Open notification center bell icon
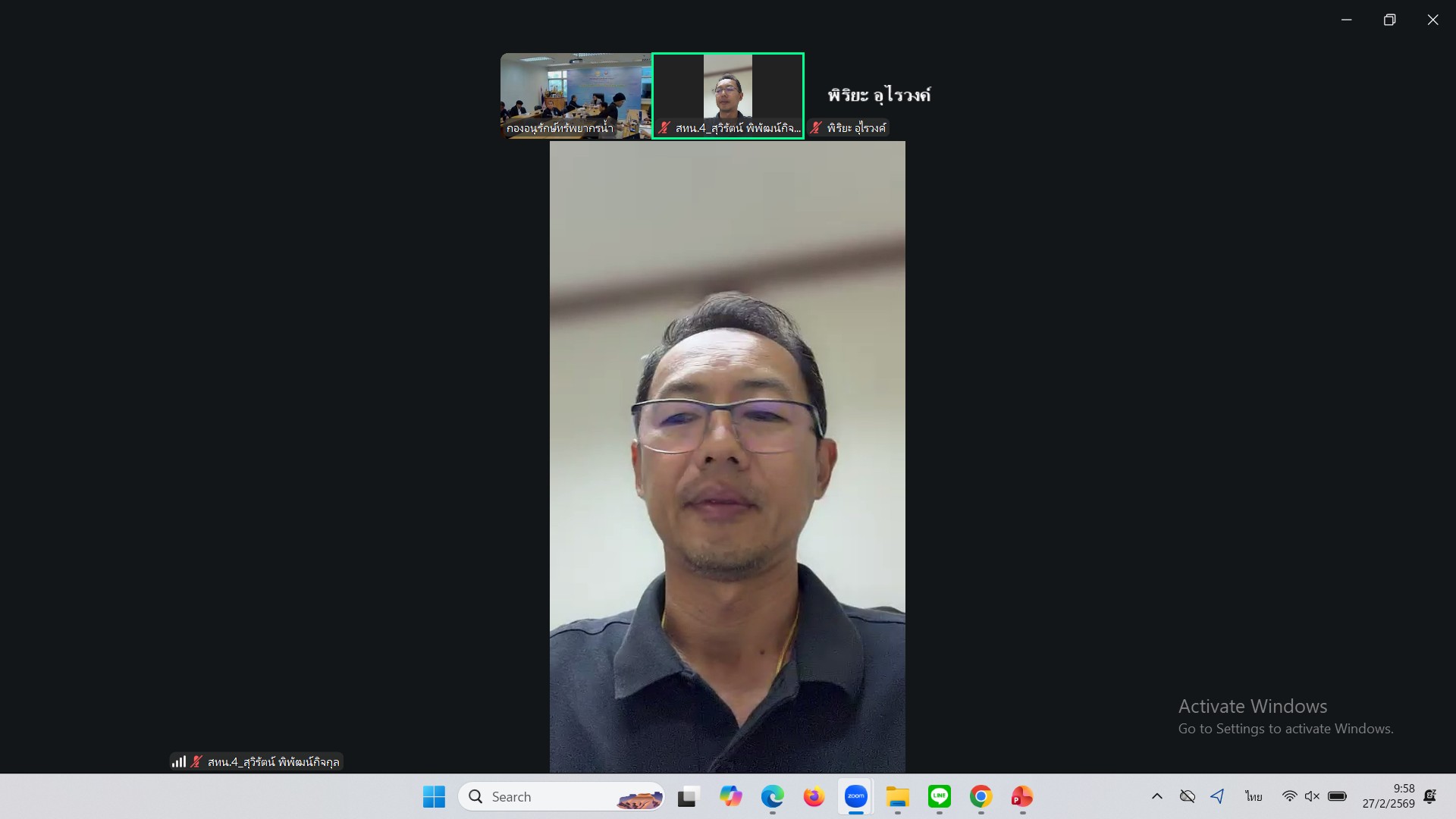1456x819 pixels. [x=1429, y=796]
